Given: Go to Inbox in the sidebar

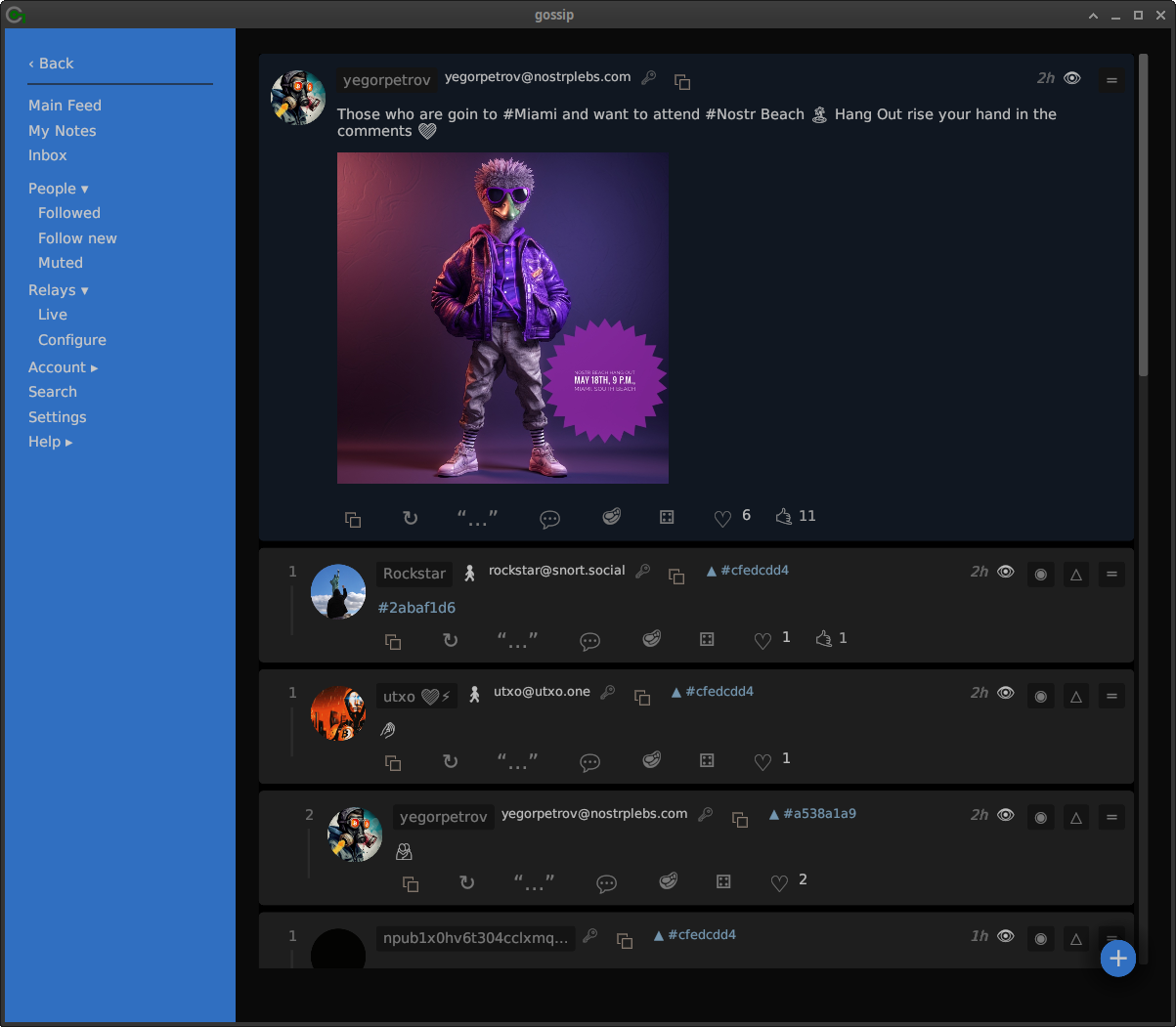Looking at the screenshot, I should pyautogui.click(x=48, y=155).
